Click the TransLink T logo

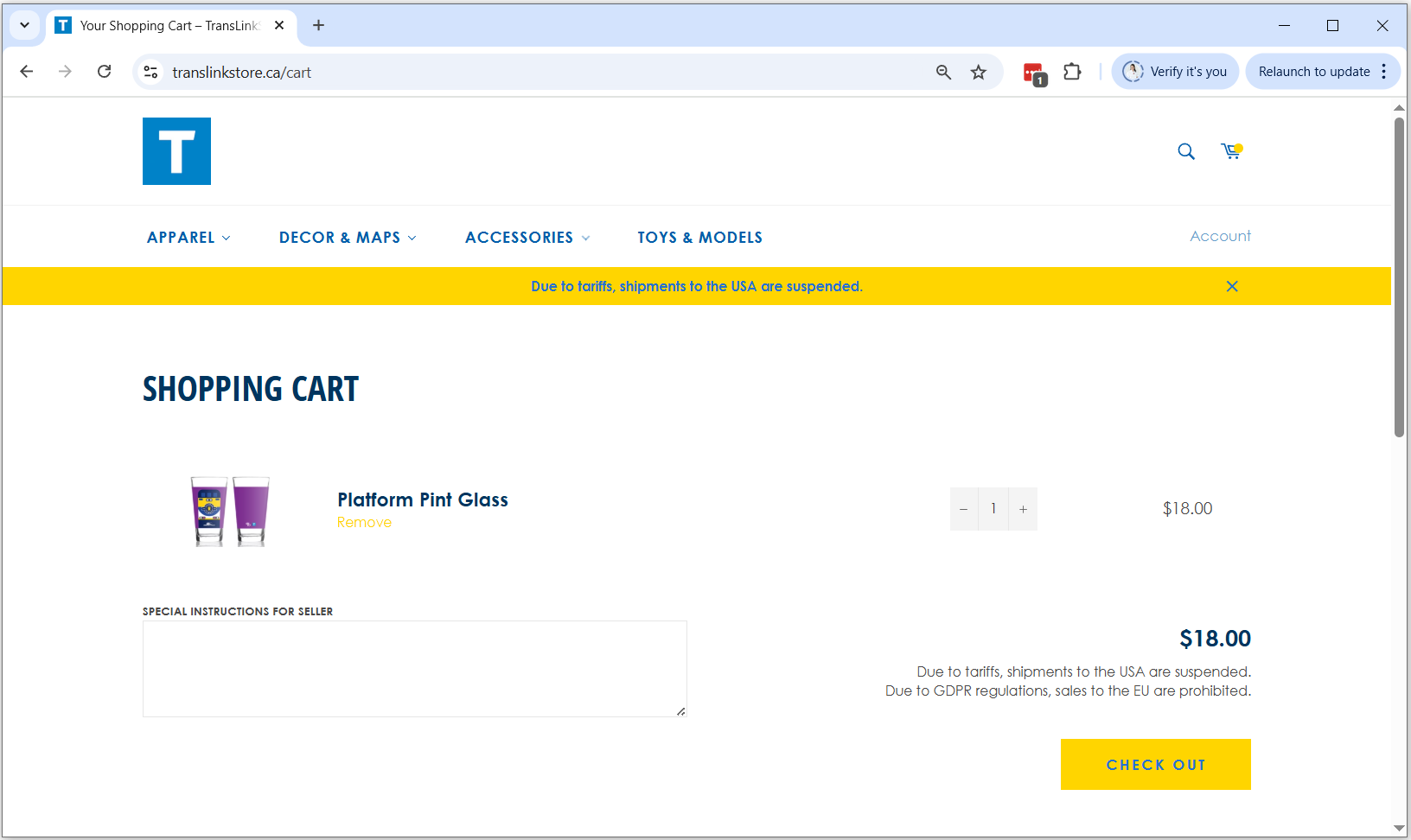click(176, 151)
